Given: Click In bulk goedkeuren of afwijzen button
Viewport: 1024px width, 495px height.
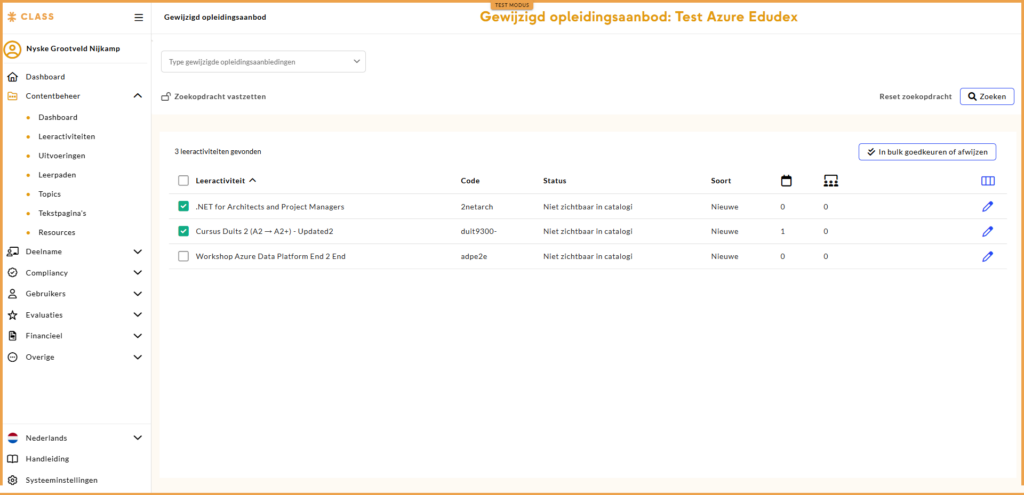Looking at the screenshot, I should click(x=926, y=152).
